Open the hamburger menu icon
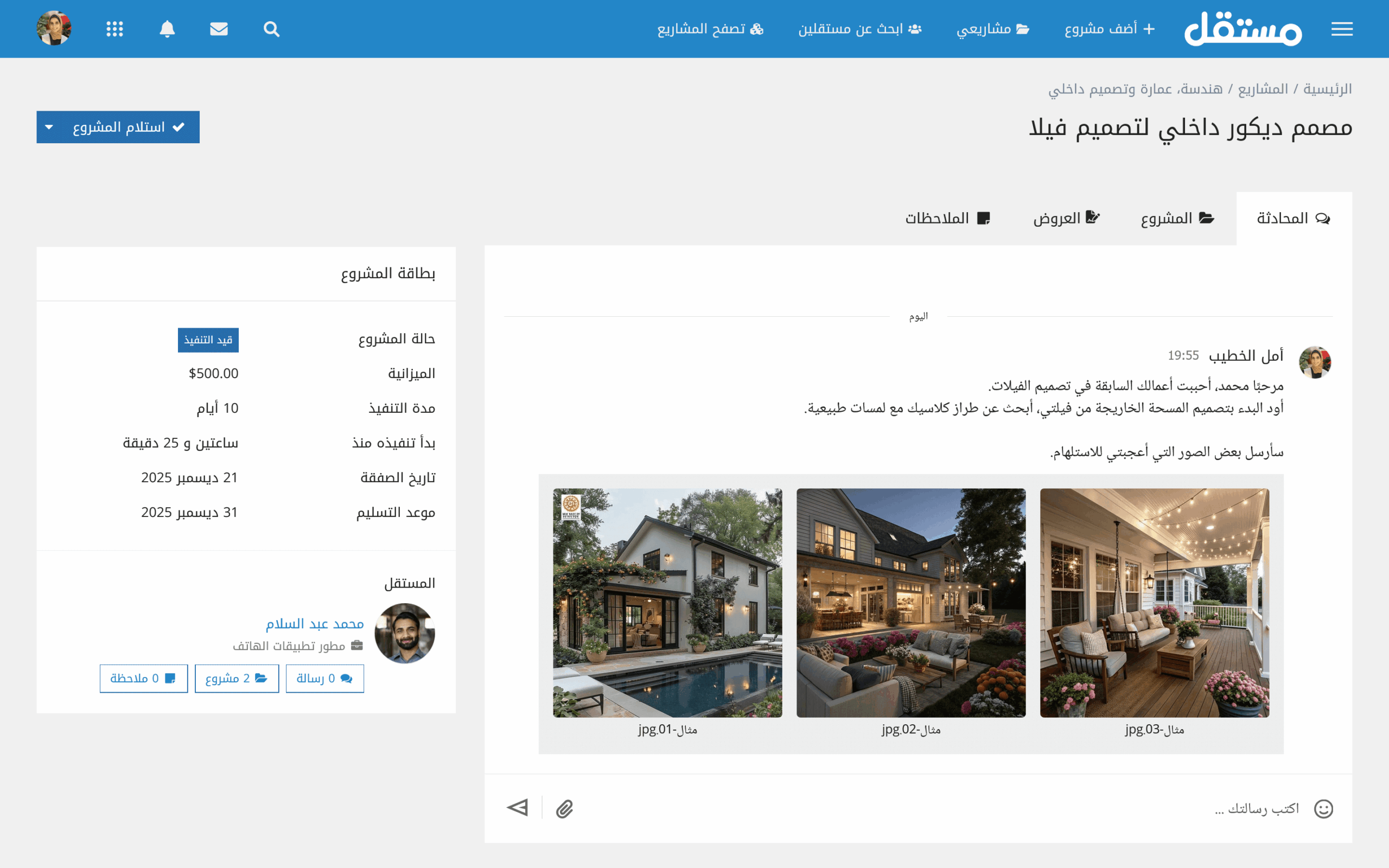 pyautogui.click(x=1341, y=29)
